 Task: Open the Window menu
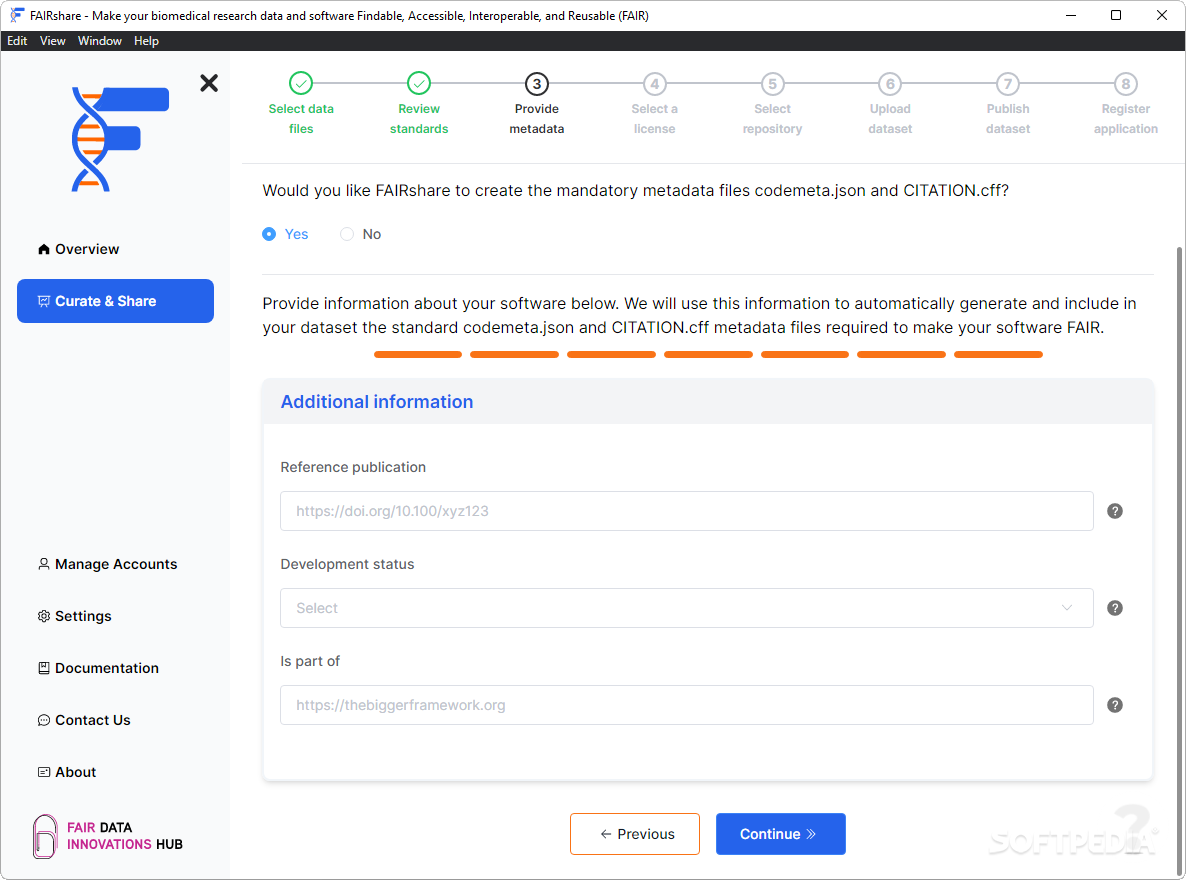100,41
